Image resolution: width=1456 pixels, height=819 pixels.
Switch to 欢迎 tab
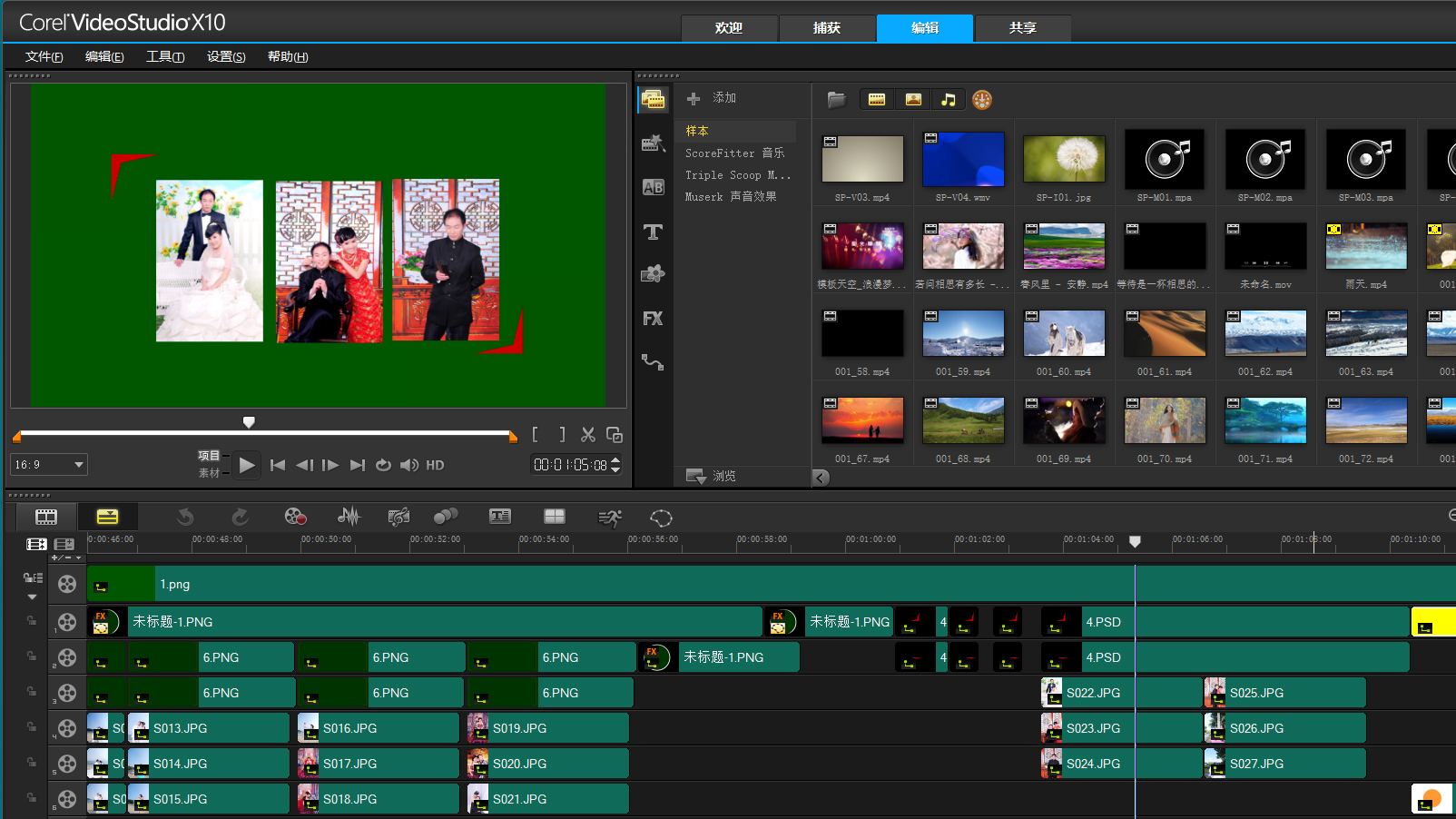pos(729,28)
